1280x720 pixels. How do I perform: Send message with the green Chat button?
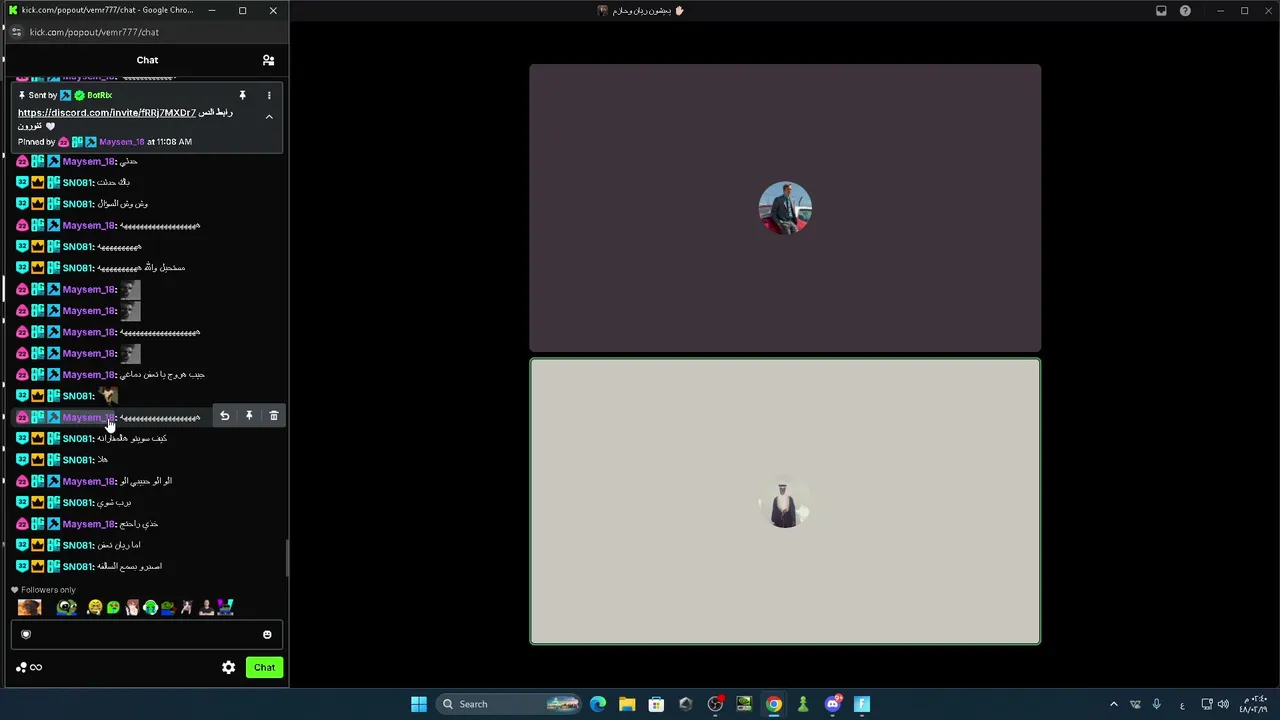[x=264, y=667]
